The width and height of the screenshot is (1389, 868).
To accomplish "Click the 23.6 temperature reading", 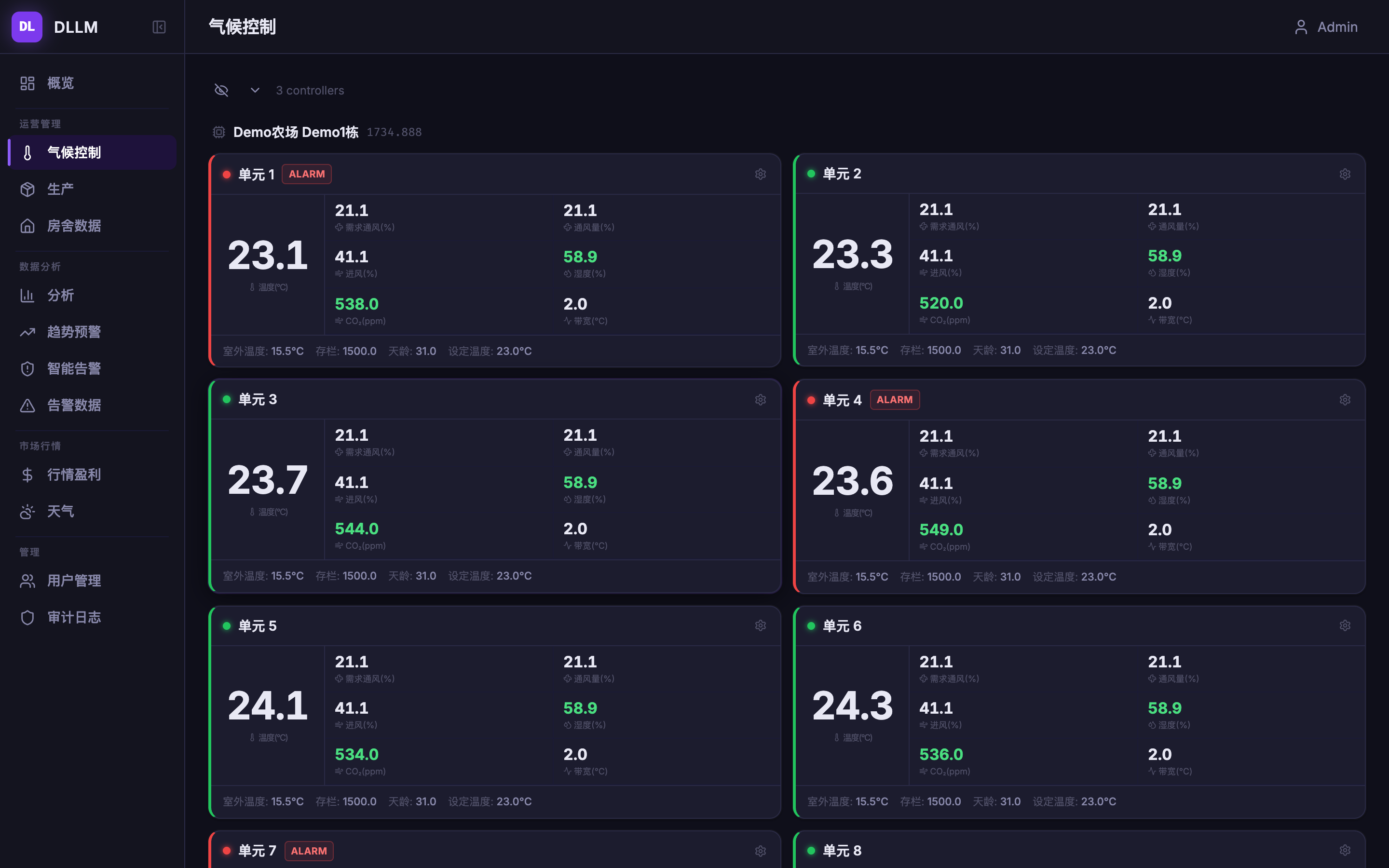I will (x=852, y=480).
